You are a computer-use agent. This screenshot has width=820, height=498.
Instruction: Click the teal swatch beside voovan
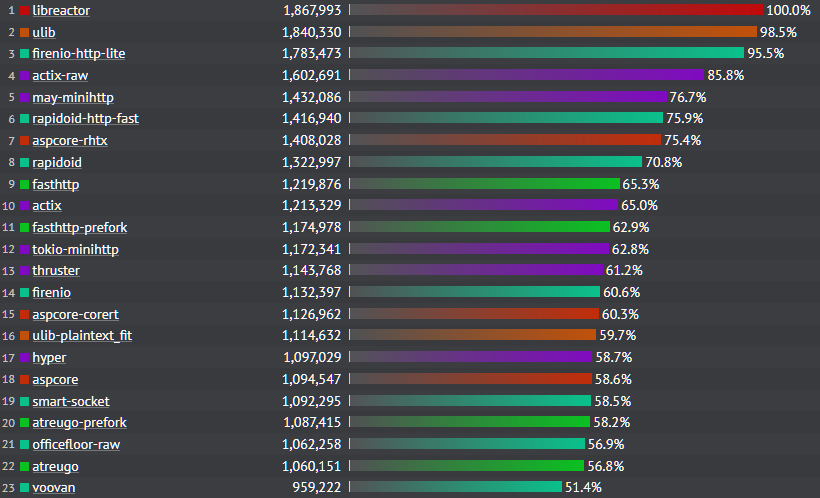(x=24, y=488)
